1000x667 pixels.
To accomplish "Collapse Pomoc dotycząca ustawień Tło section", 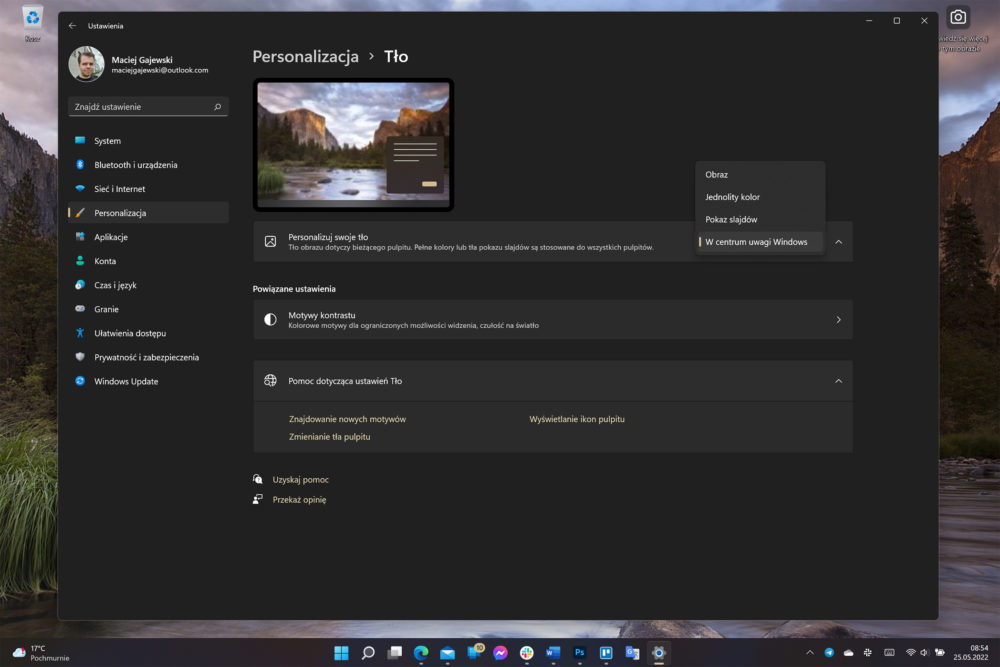I will click(x=839, y=381).
